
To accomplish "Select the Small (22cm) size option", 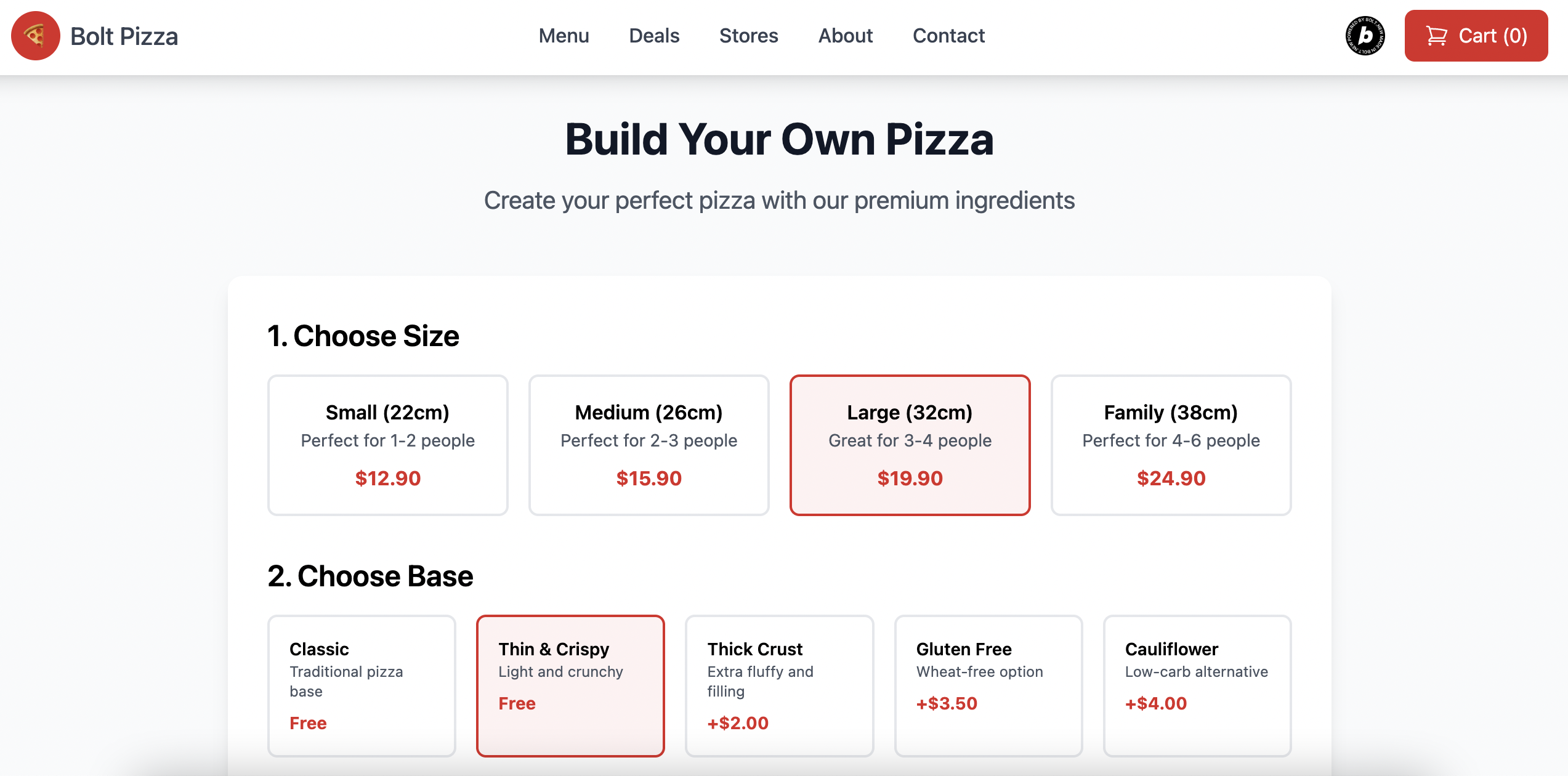I will (387, 445).
